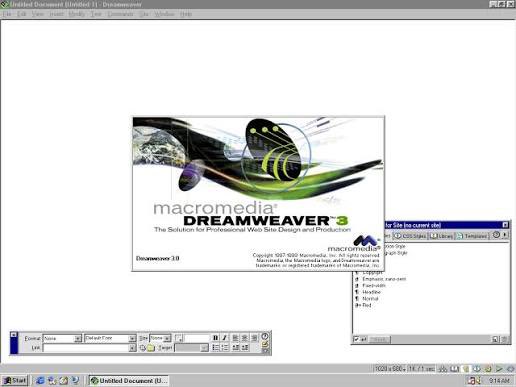Dismiss the Dreamweaver 3 splash screen

click(258, 193)
